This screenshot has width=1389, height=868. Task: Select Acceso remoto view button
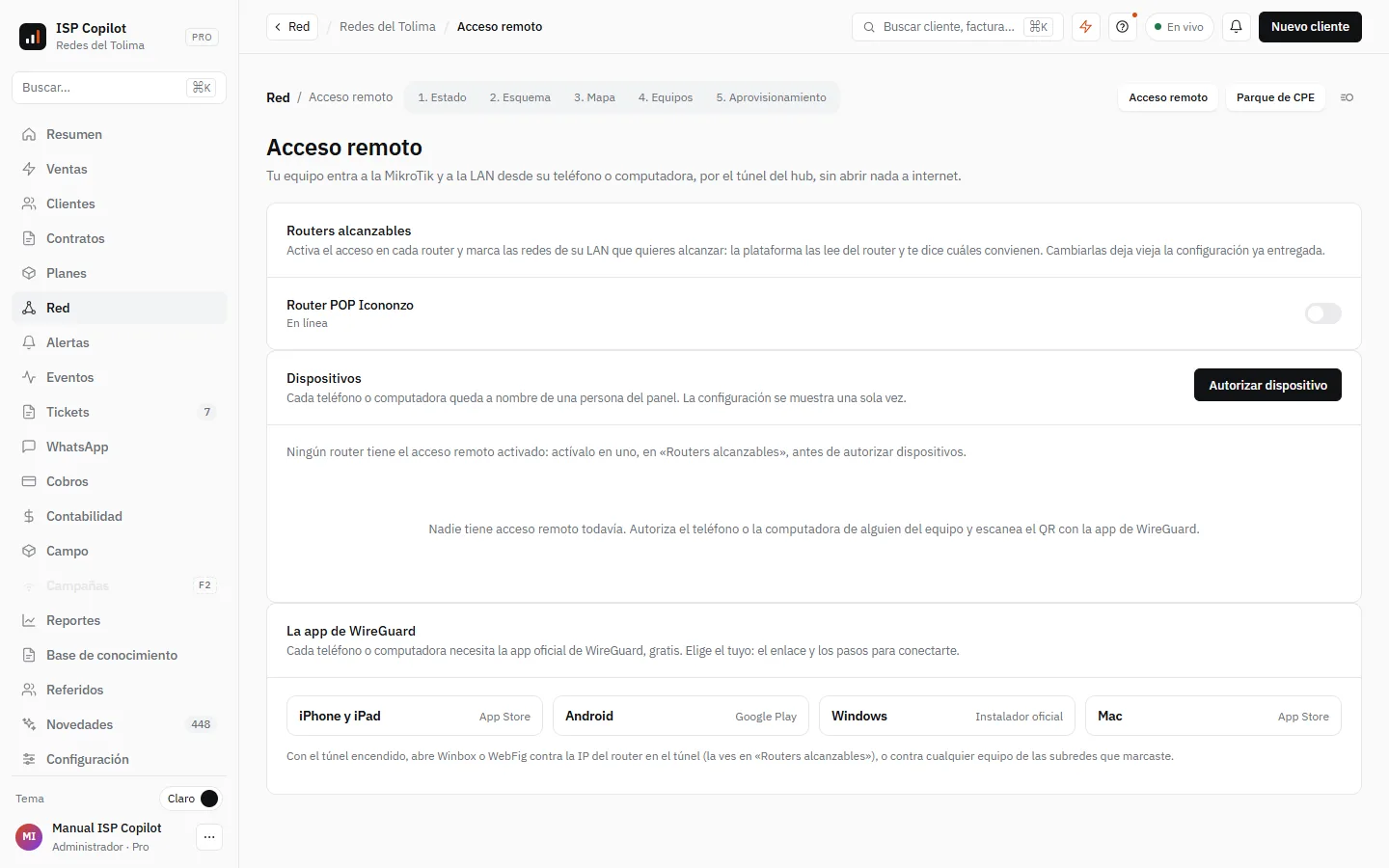tap(1168, 97)
